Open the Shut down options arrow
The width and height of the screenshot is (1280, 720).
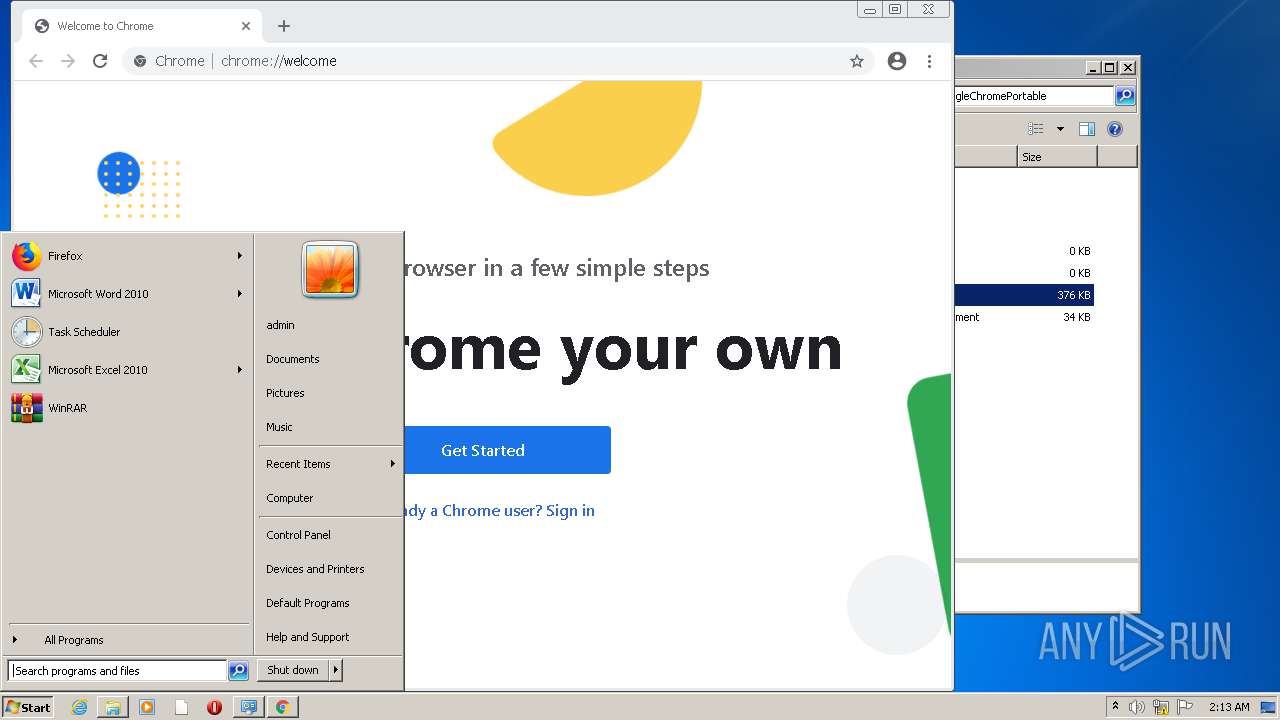tap(336, 670)
